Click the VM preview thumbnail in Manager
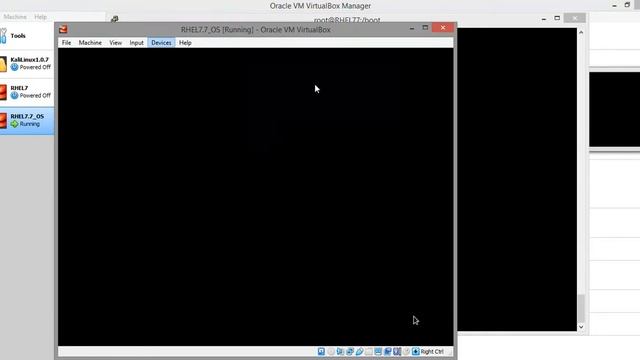This screenshot has width=640, height=360. [x=614, y=109]
